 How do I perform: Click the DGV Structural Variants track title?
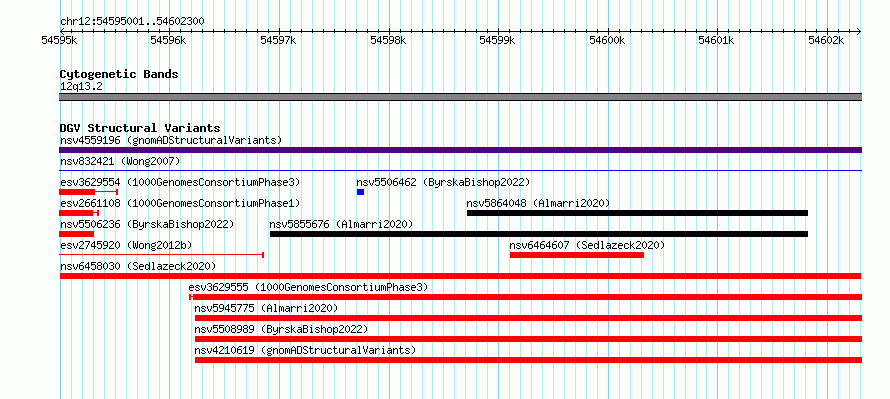point(140,128)
